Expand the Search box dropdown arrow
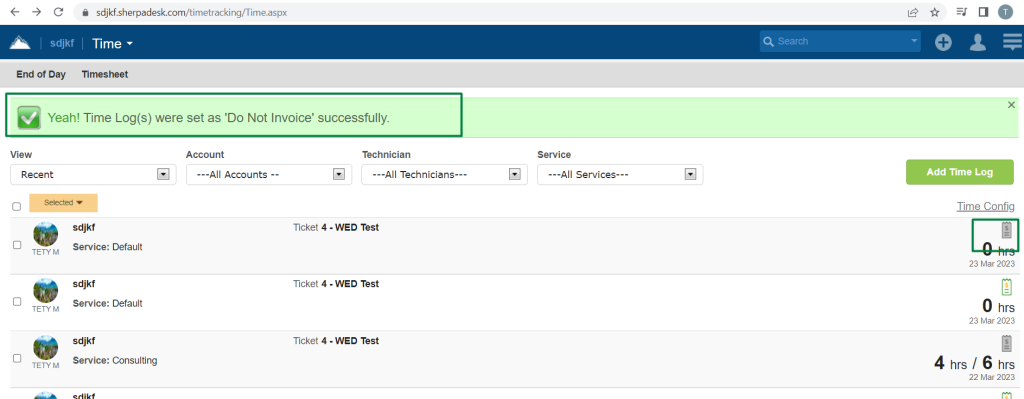This screenshot has height=399, width=1024. click(x=914, y=41)
